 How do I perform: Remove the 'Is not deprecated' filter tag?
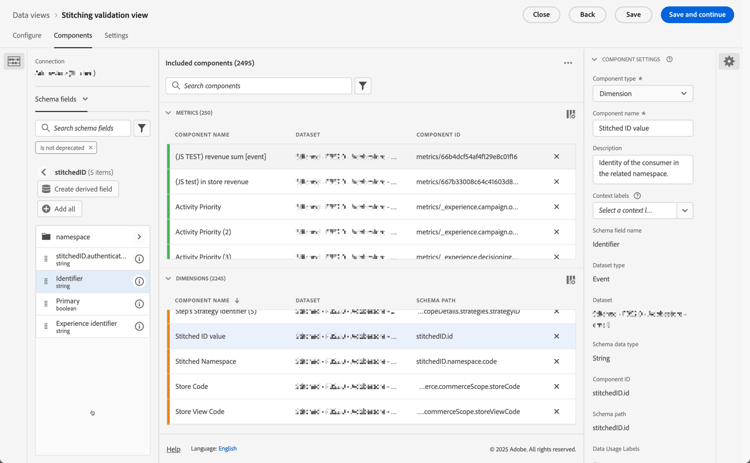tap(90, 148)
